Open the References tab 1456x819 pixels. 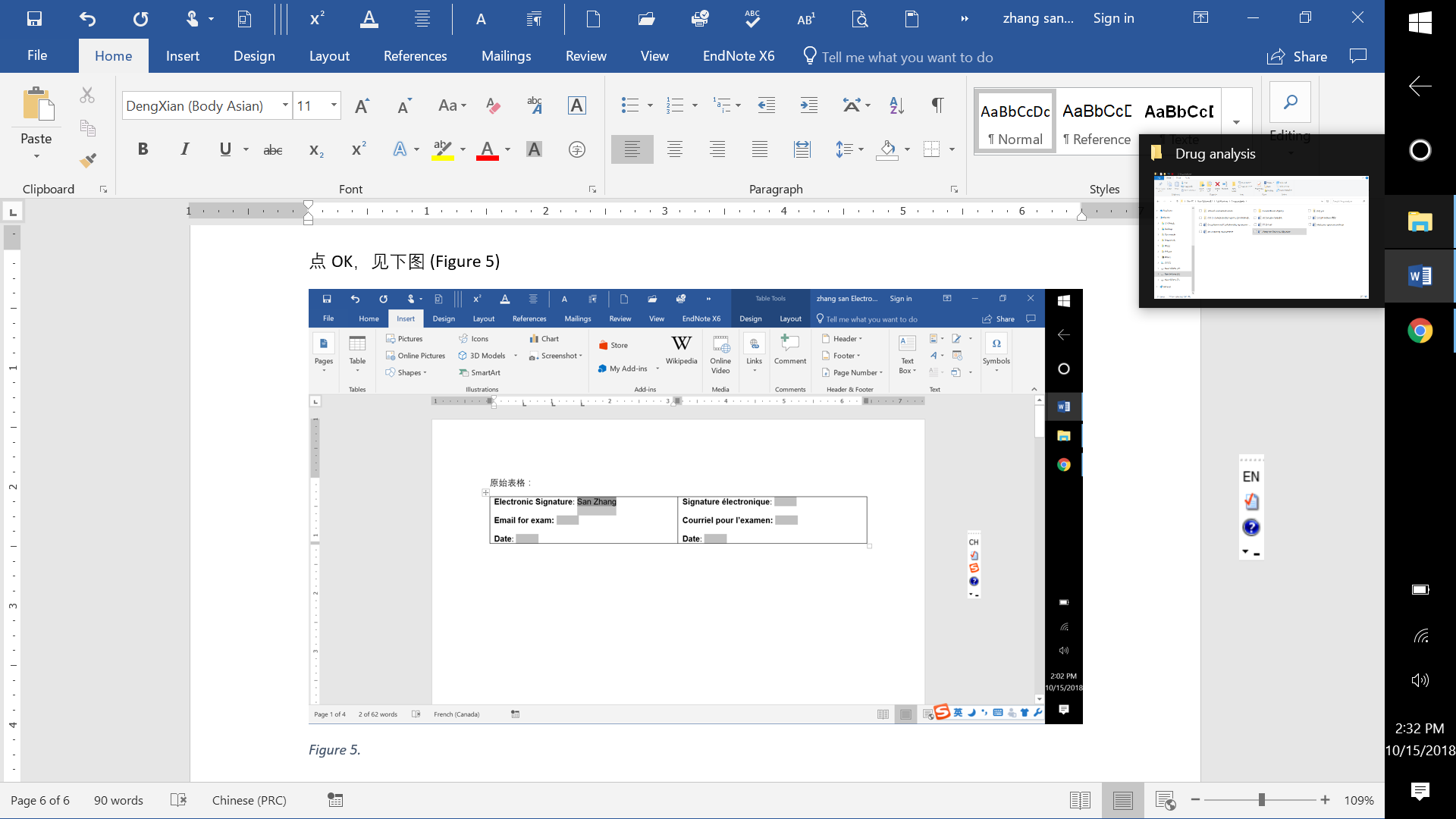[x=415, y=56]
